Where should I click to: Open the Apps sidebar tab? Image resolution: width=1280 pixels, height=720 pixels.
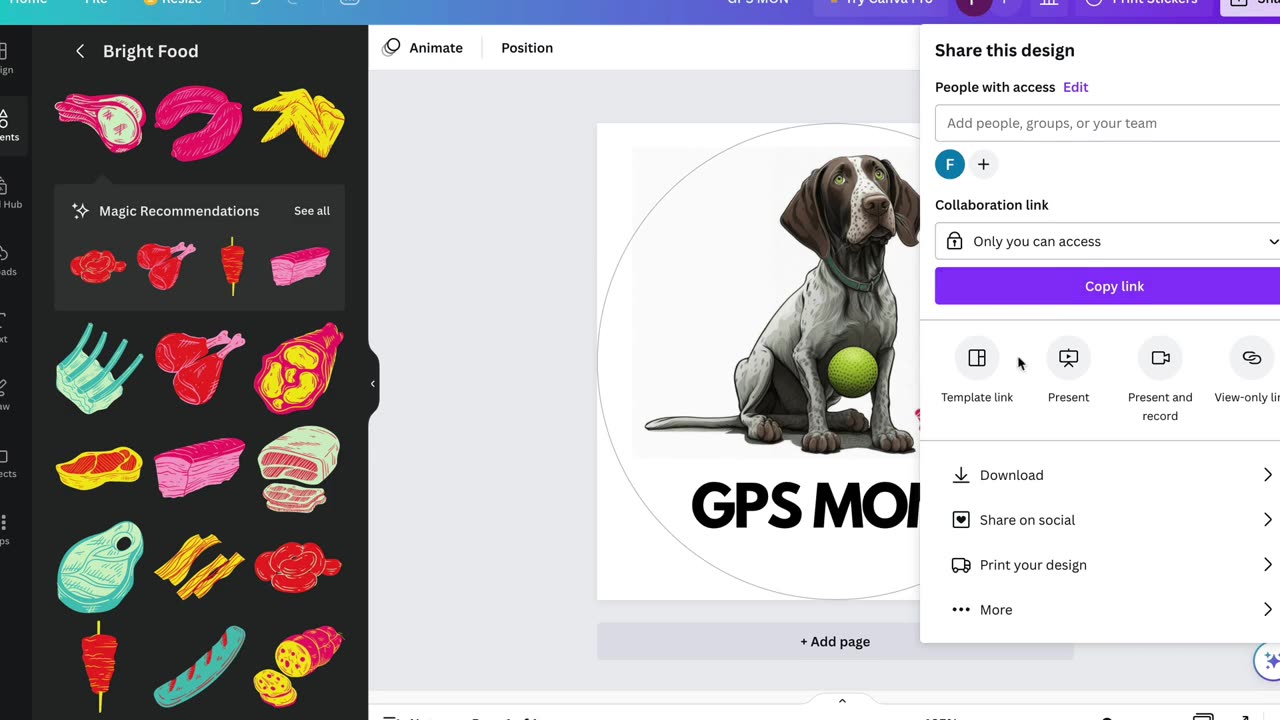[4, 530]
